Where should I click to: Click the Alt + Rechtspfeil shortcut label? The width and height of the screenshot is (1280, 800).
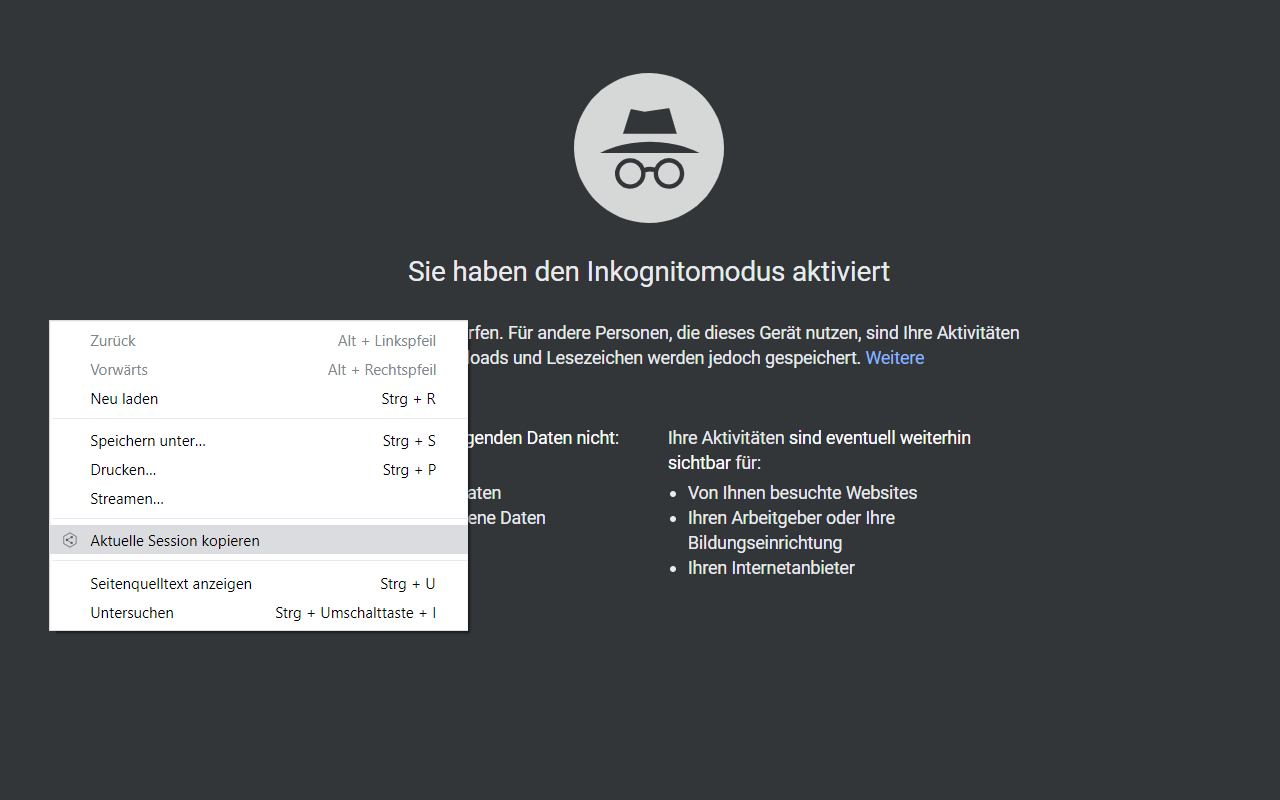[x=382, y=370]
